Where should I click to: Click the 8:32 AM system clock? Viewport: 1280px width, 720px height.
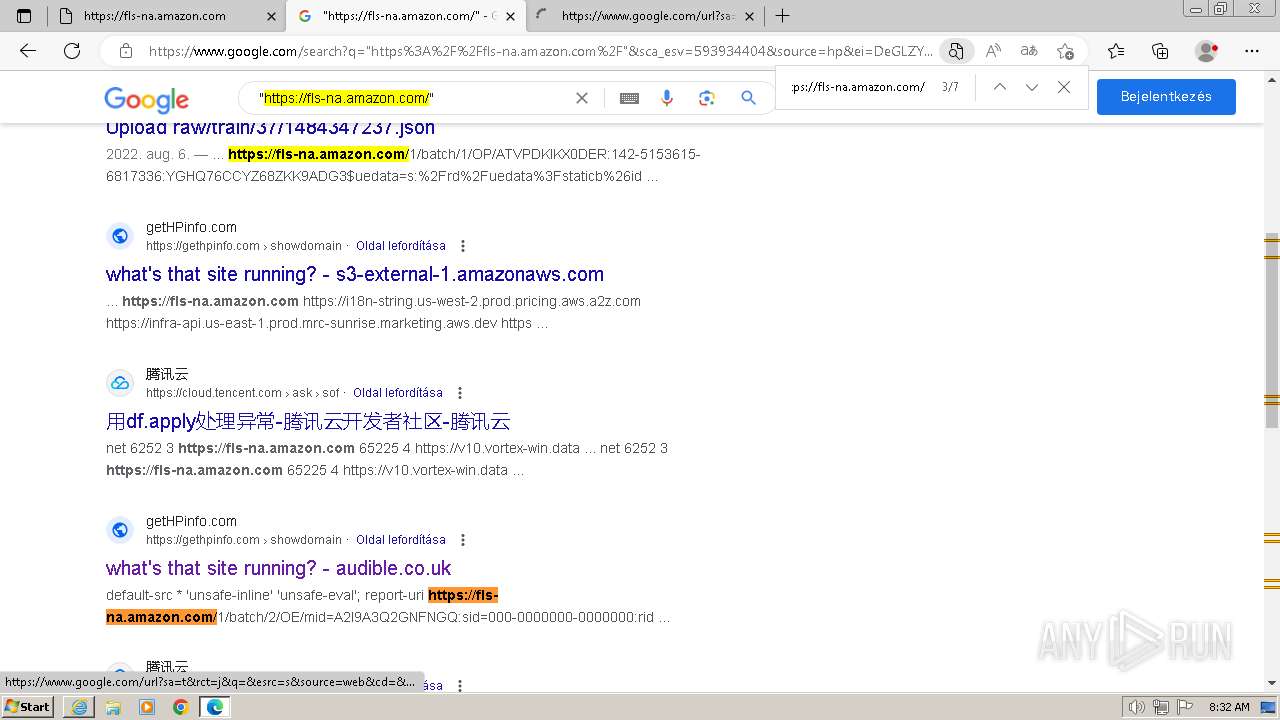click(x=1229, y=707)
